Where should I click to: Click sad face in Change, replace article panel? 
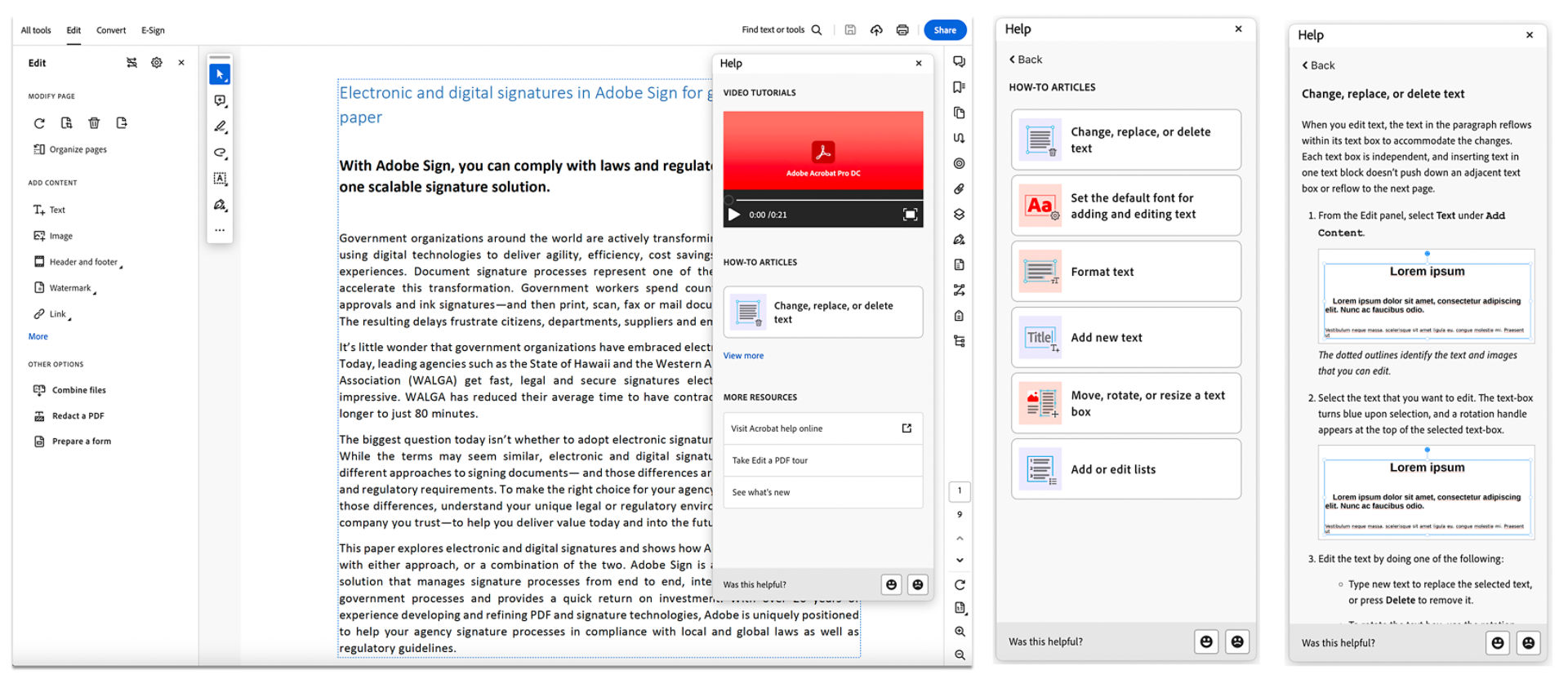pos(1529,643)
